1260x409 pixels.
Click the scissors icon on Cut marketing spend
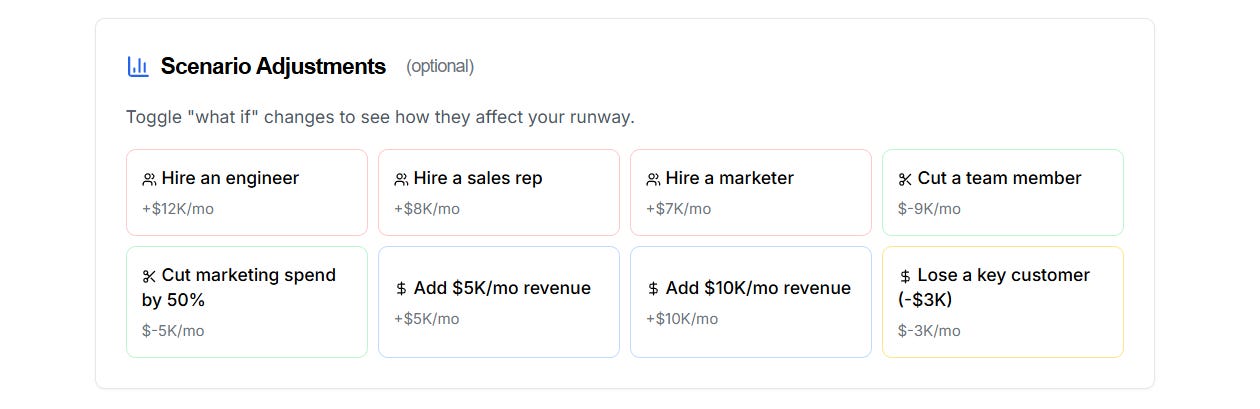coord(149,276)
